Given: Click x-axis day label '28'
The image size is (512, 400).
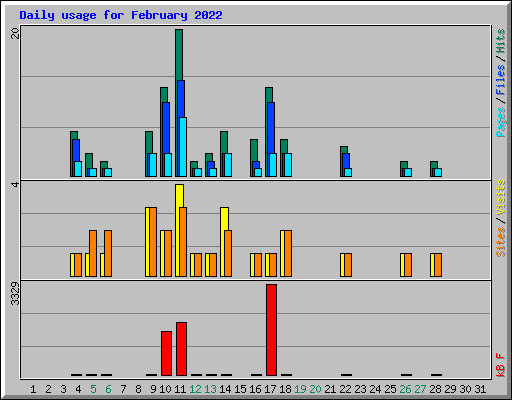Looking at the screenshot, I should tap(435, 389).
